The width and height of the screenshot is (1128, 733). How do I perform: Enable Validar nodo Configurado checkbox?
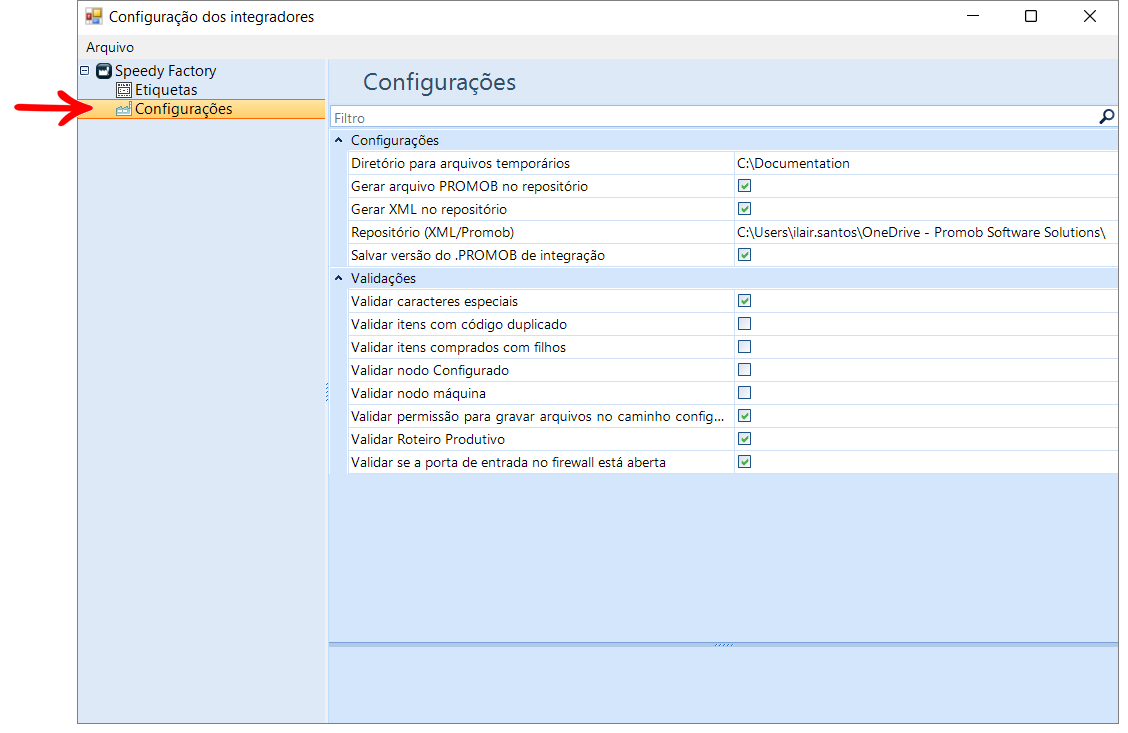coord(745,370)
